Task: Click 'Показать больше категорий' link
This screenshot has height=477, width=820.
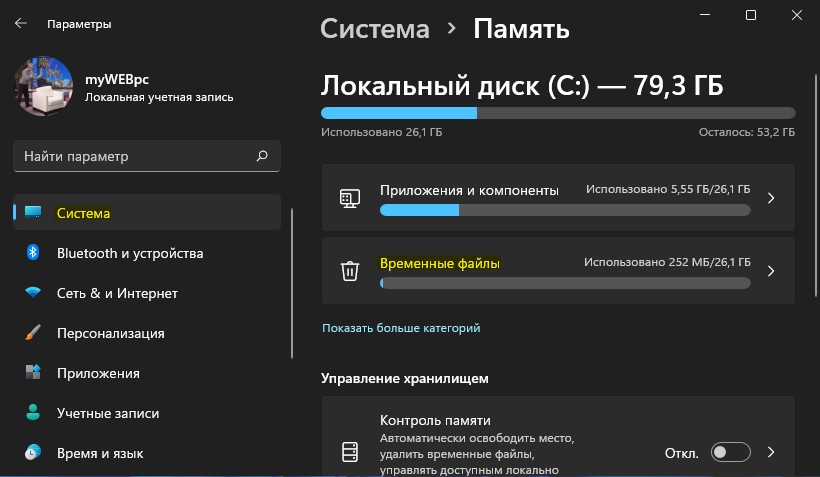Action: point(401,328)
